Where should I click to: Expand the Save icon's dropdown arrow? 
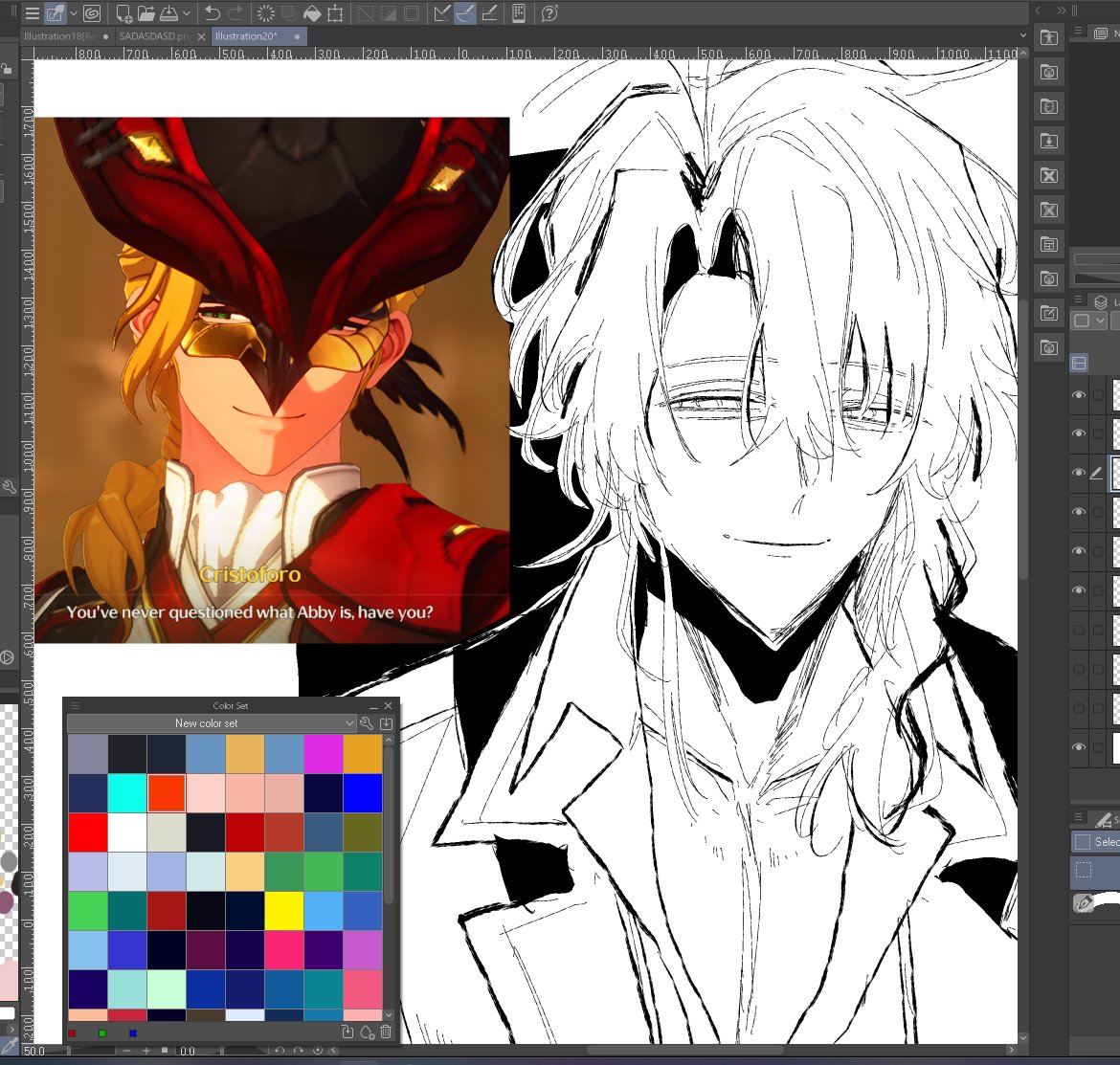click(188, 13)
